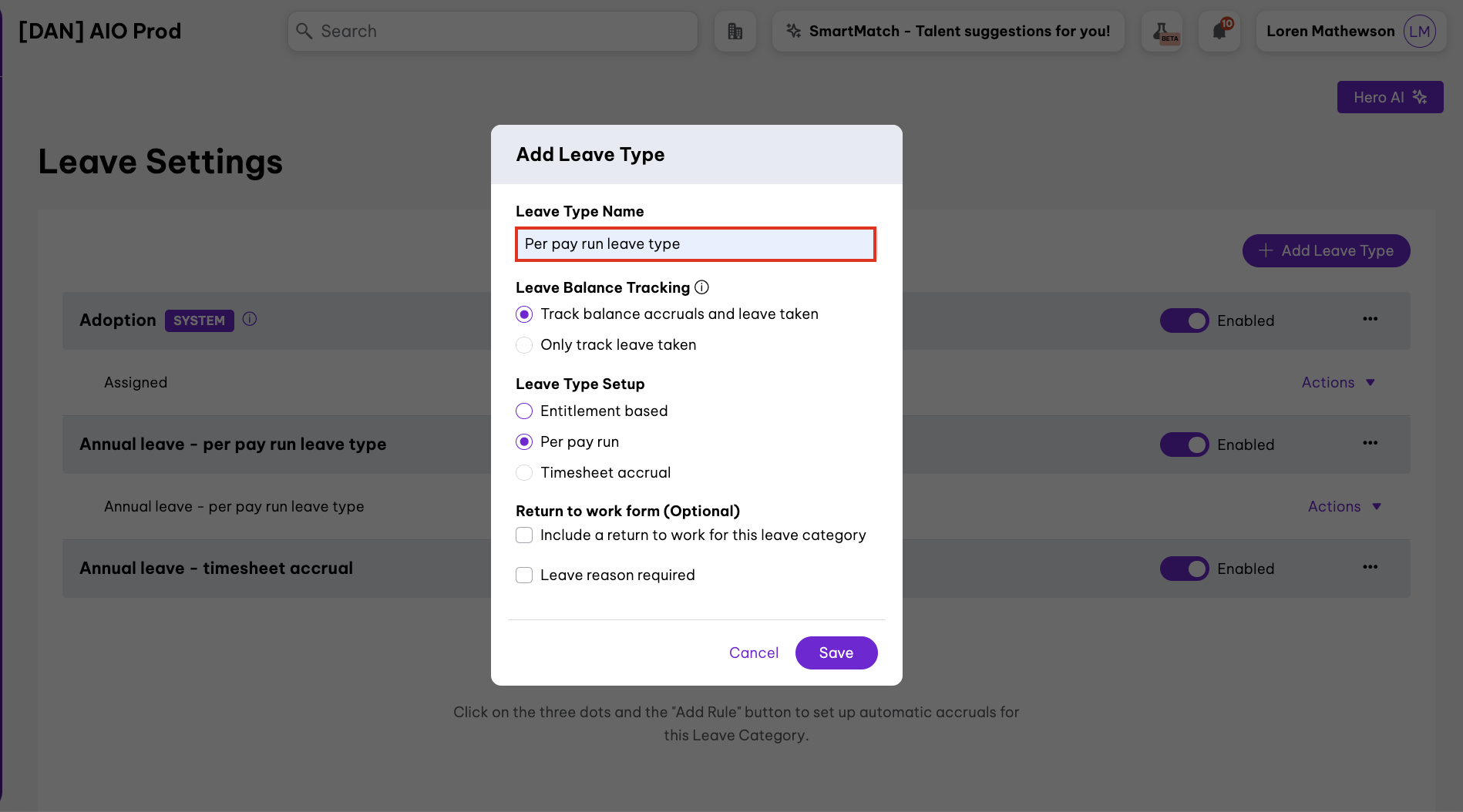Screen dimensions: 1463x812
Task: Click the Adoption info icon
Action: tap(250, 319)
